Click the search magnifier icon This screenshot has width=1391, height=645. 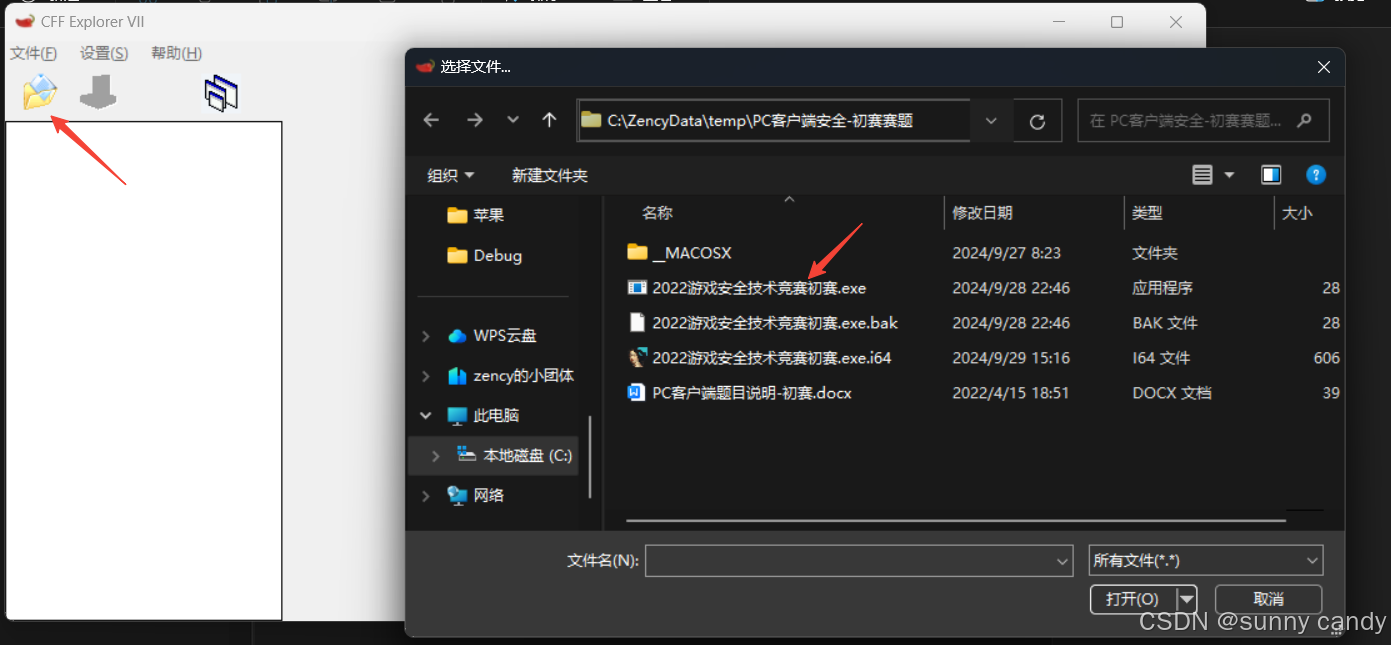(x=1303, y=120)
